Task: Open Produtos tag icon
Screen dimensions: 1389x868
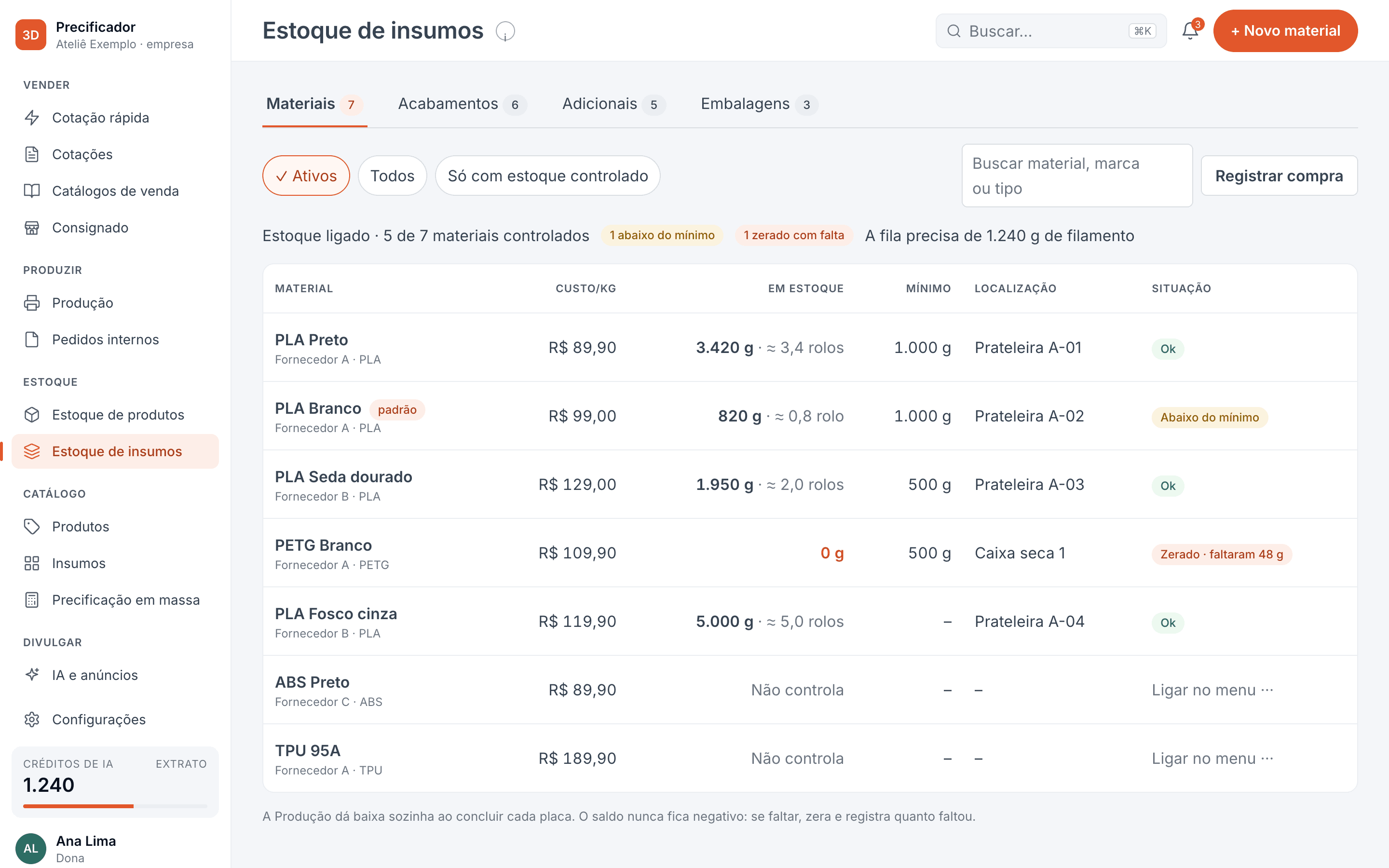Action: pyautogui.click(x=31, y=527)
